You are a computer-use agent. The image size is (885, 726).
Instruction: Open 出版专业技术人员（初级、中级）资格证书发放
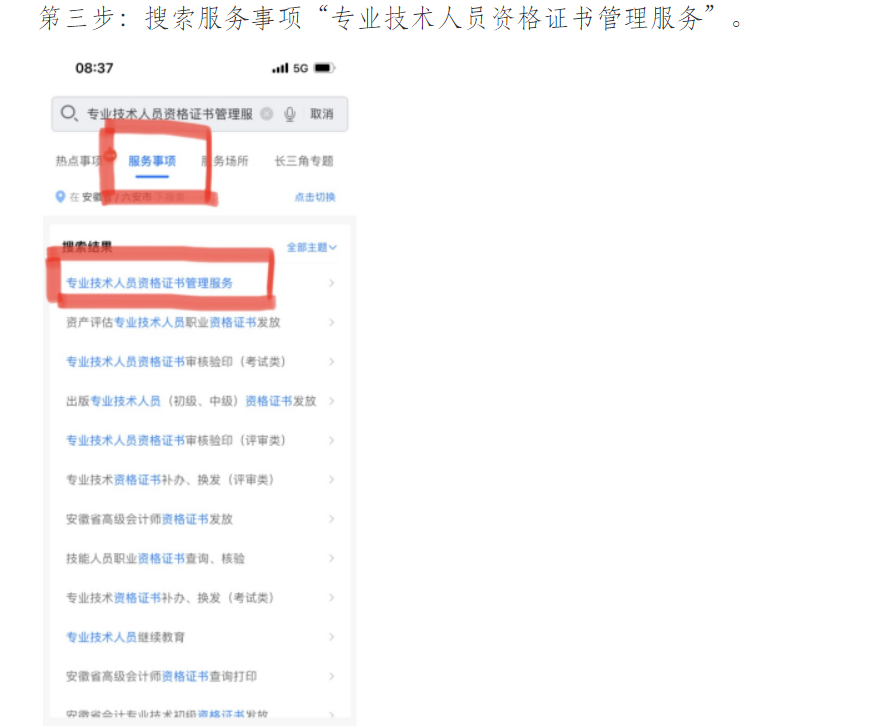point(191,401)
